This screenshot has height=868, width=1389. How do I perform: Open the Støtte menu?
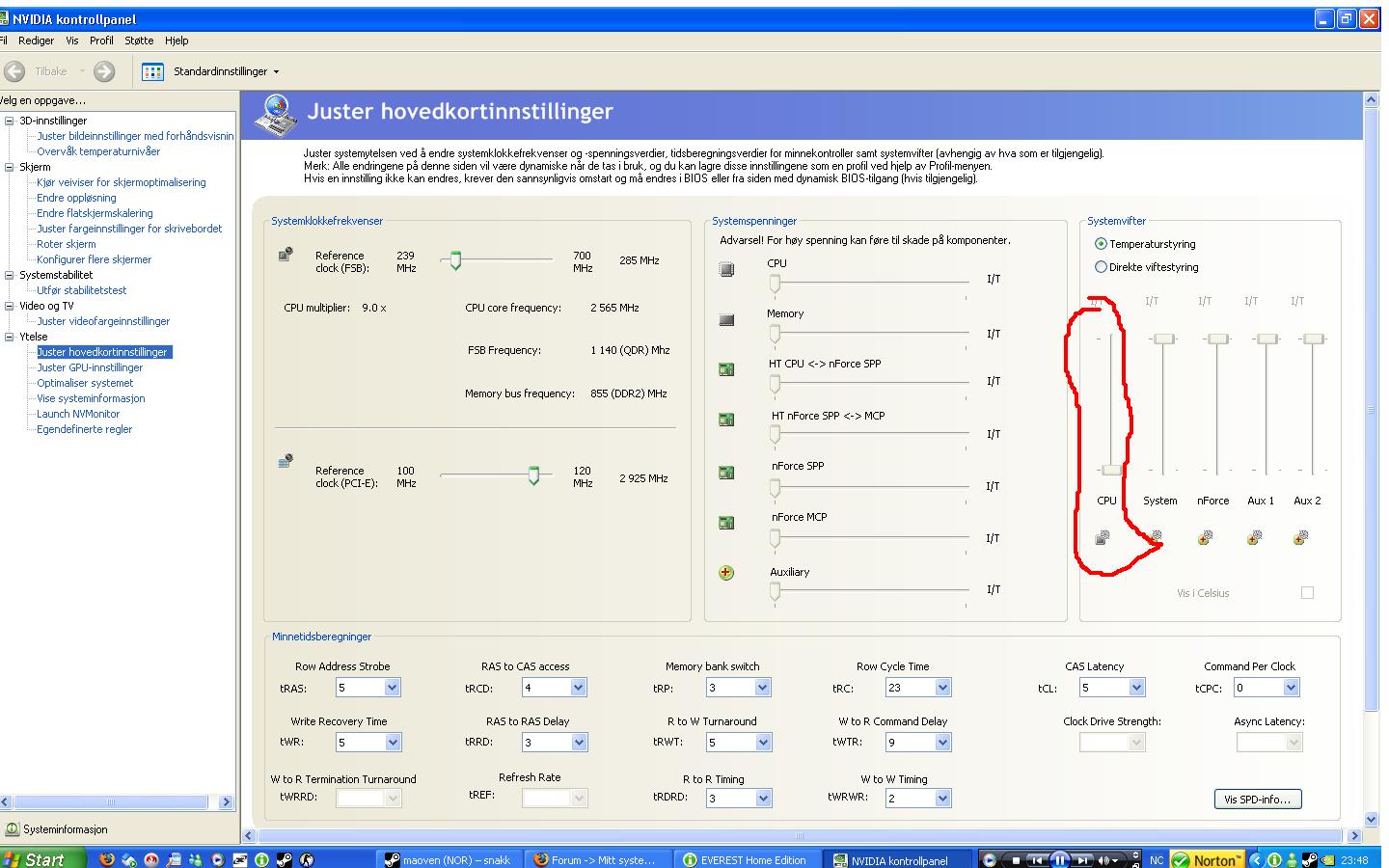139,41
